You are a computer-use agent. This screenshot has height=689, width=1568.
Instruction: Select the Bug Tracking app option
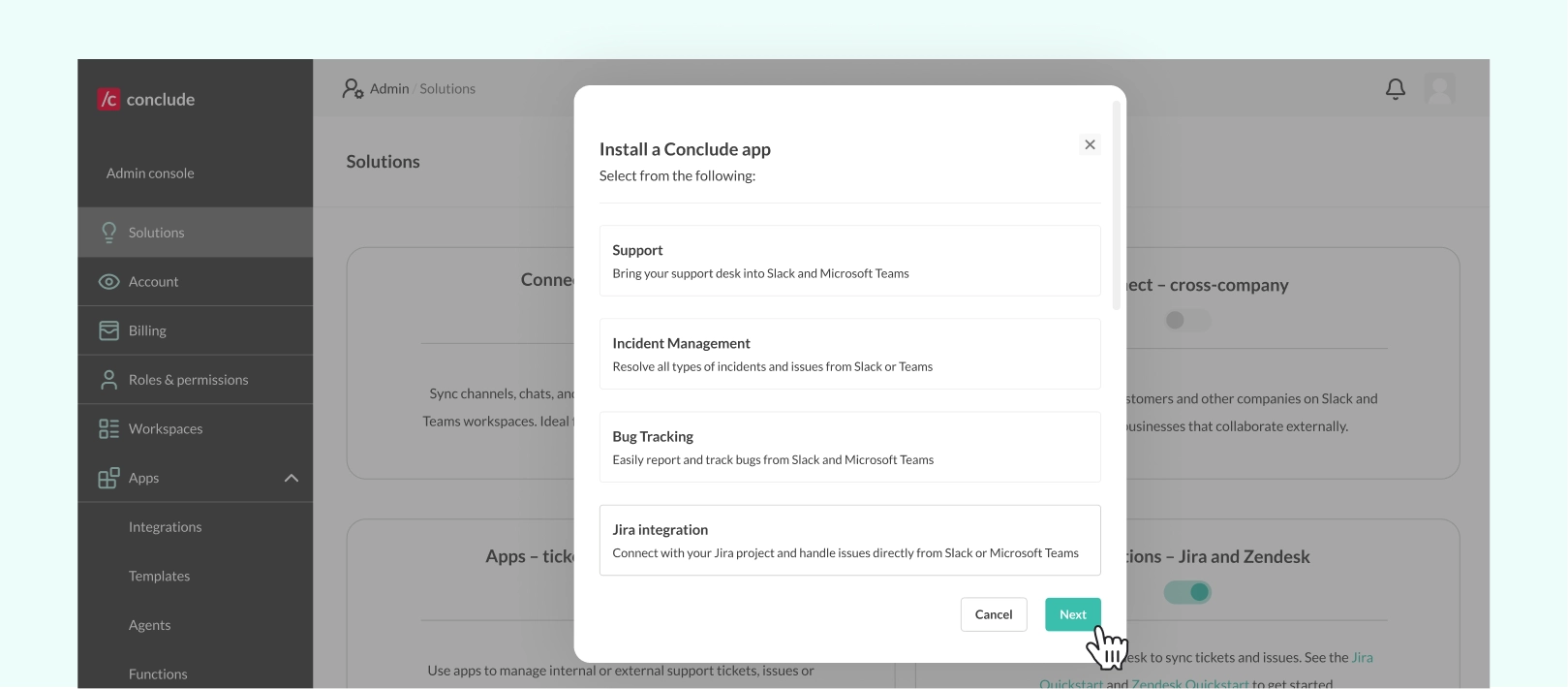pos(849,447)
